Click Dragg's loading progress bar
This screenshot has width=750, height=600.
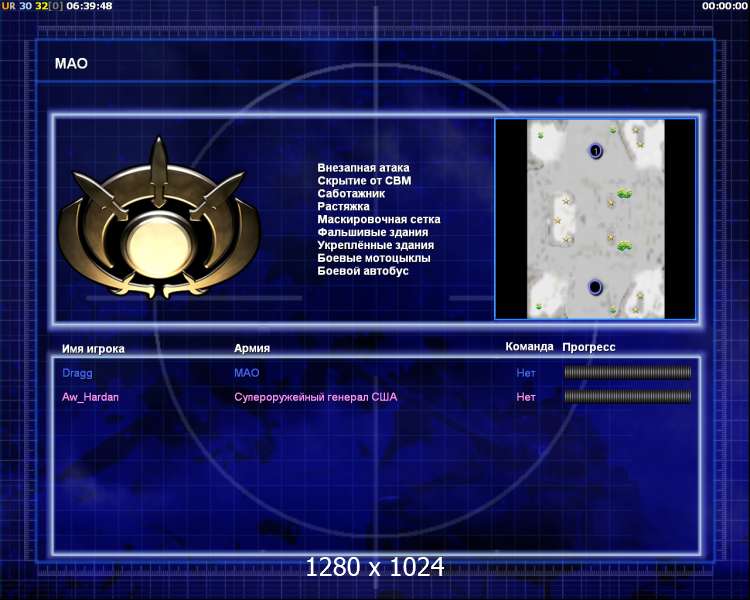(x=628, y=372)
